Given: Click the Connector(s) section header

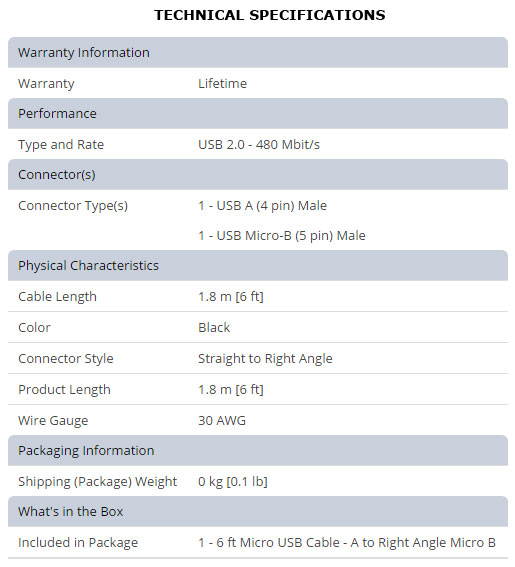Looking at the screenshot, I should tap(258, 175).
